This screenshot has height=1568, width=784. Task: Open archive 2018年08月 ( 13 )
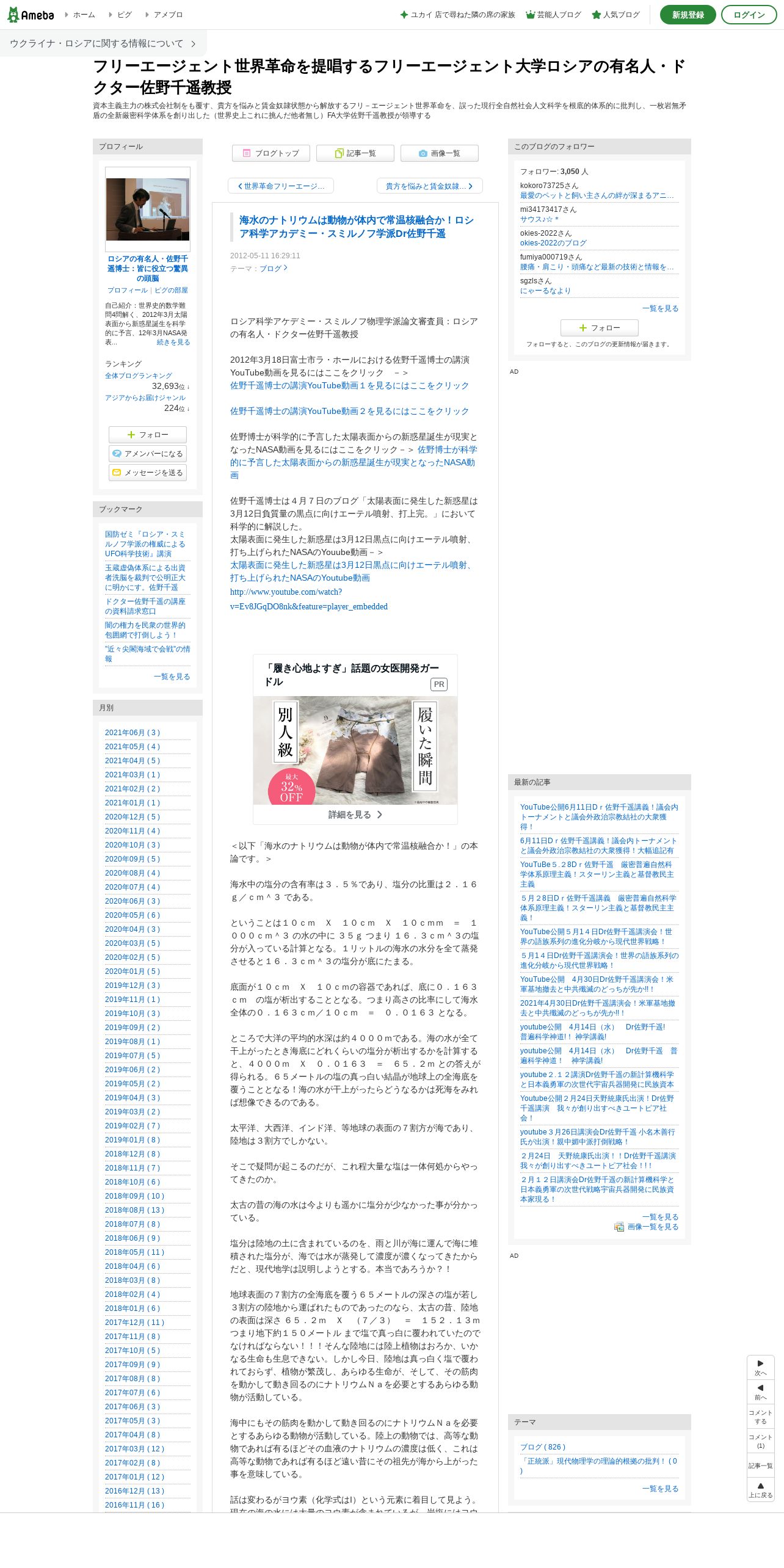135,1210
